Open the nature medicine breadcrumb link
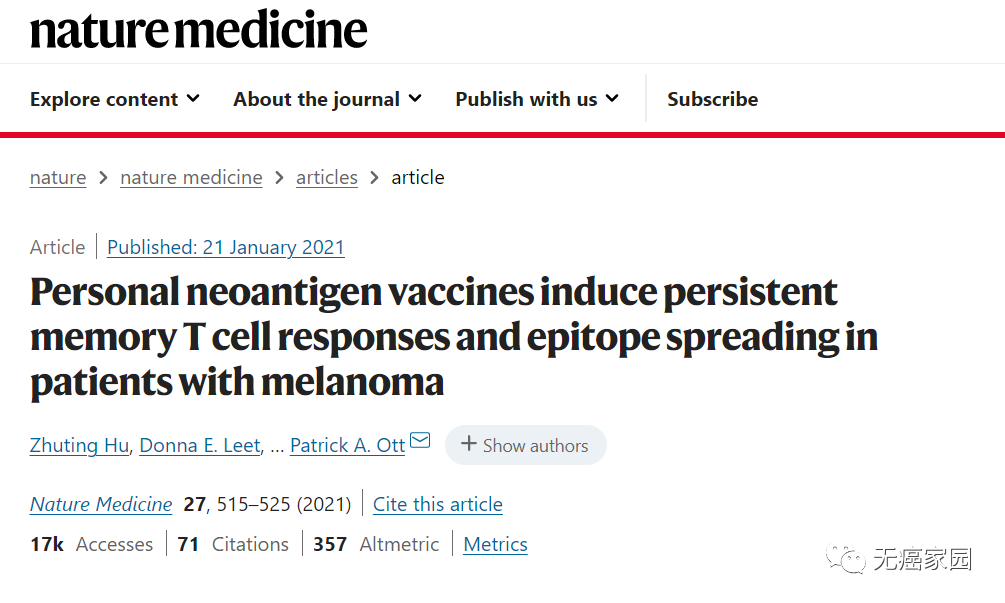This screenshot has height=603, width=1005. 191,177
